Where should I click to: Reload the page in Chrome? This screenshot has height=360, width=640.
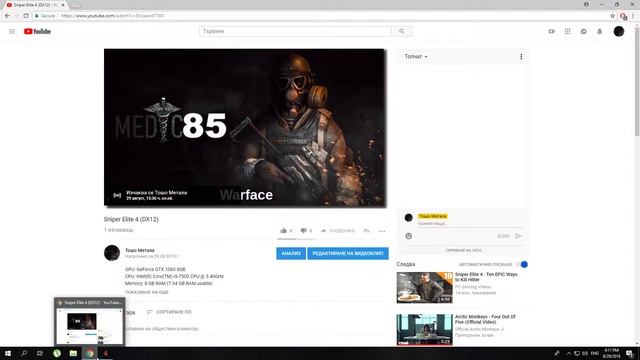point(26,16)
